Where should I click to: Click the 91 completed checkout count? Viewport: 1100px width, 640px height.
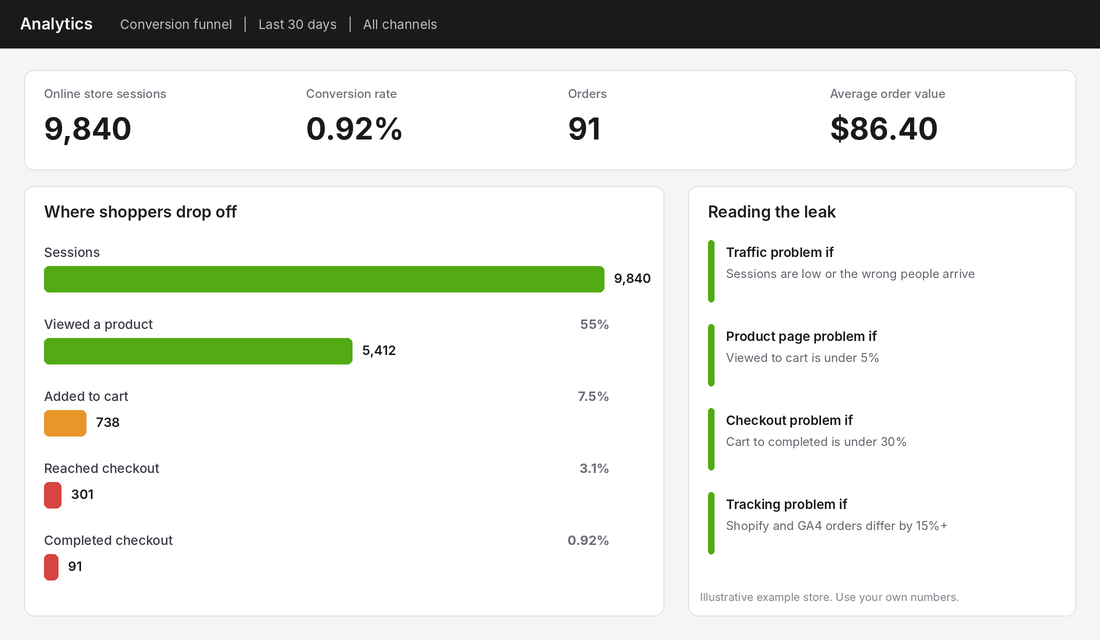coord(75,566)
